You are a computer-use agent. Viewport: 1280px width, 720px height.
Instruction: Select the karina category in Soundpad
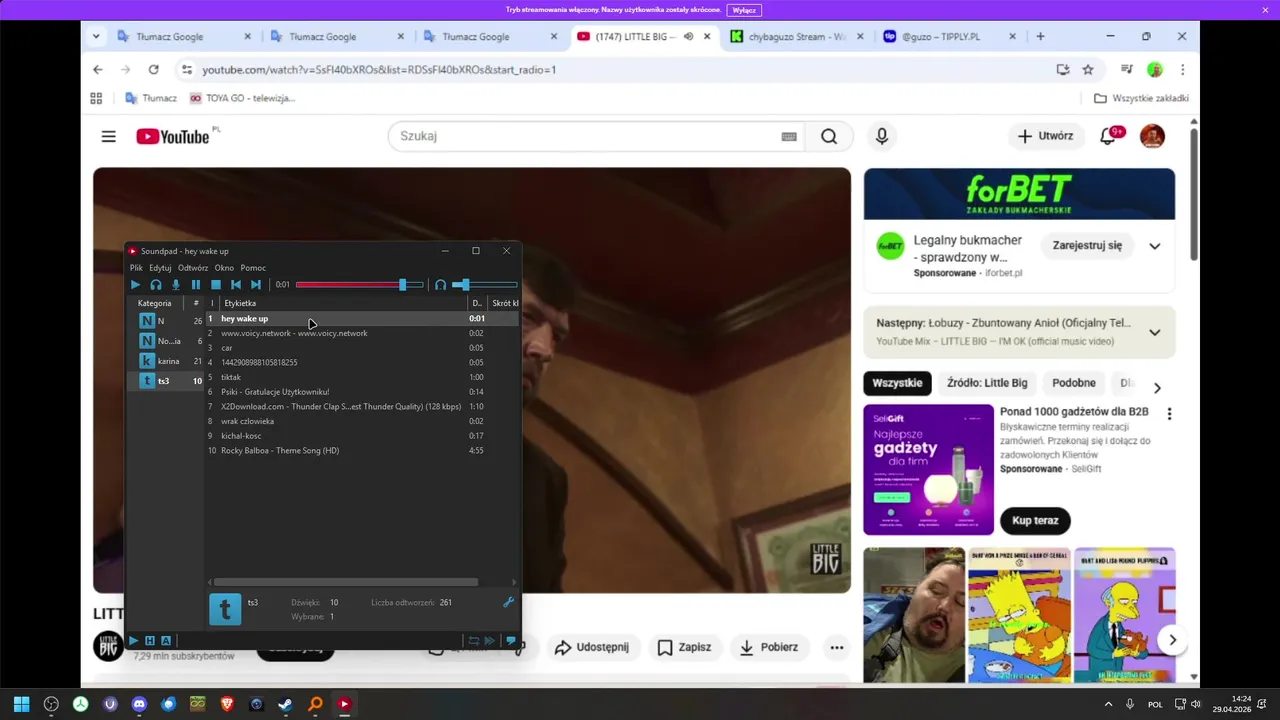pyautogui.click(x=167, y=361)
